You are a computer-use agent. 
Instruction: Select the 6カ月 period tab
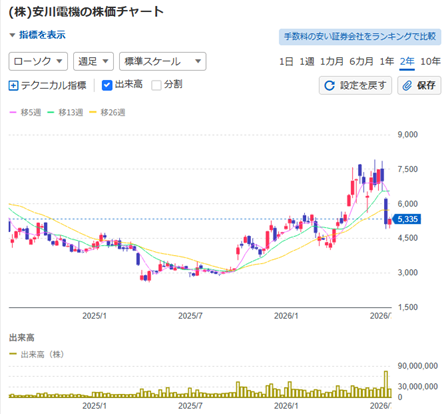pos(361,62)
